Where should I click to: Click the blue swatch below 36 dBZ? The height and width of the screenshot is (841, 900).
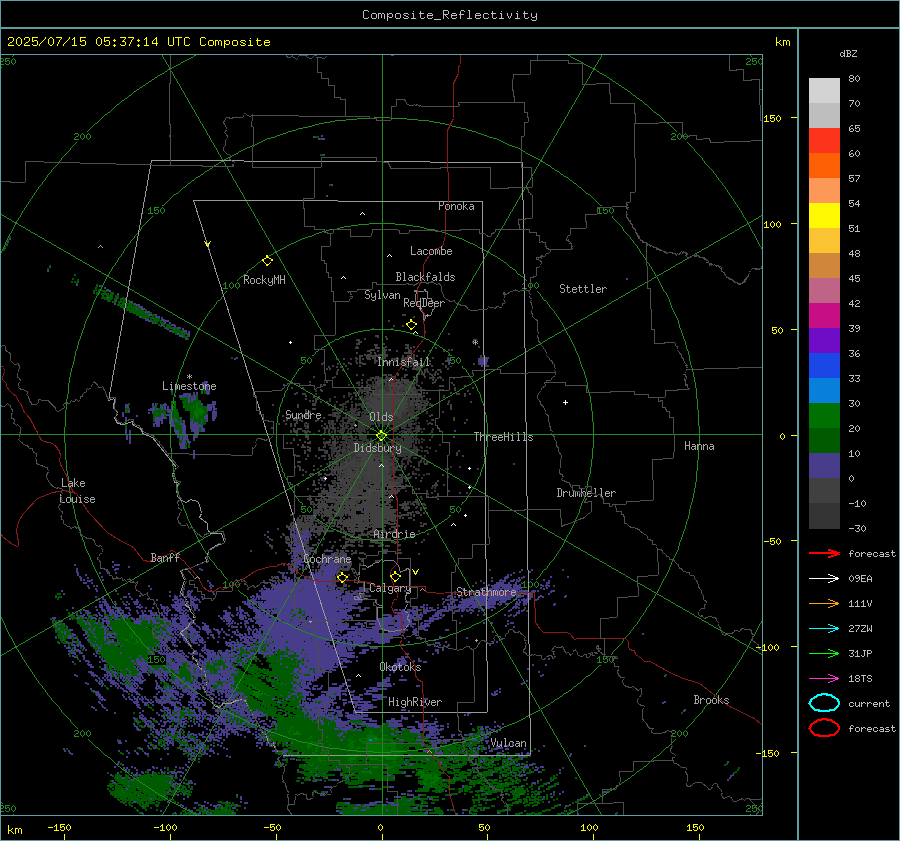(x=824, y=366)
